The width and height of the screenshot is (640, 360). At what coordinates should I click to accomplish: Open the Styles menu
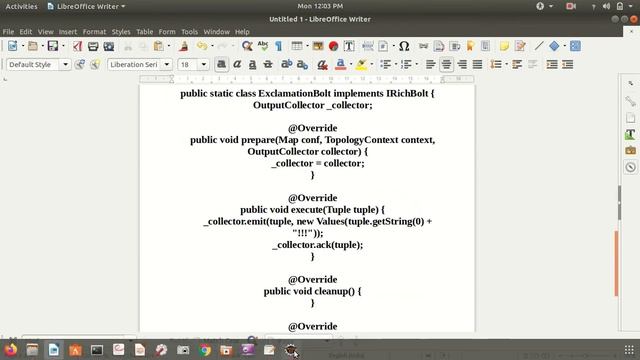click(x=121, y=32)
